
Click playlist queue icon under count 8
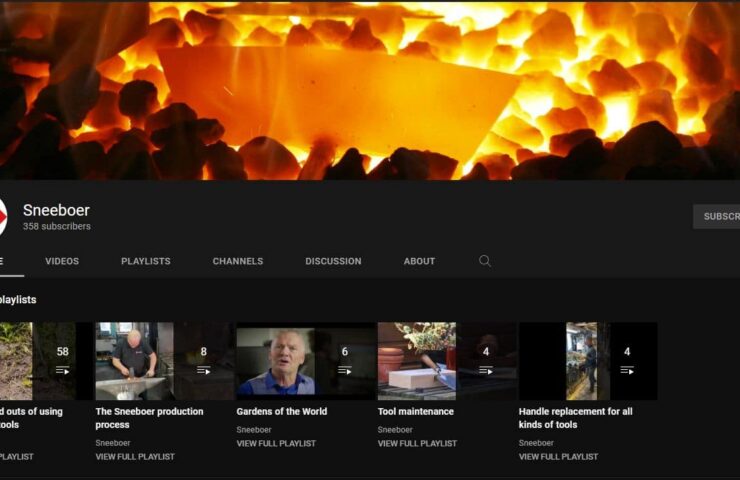tap(203, 371)
